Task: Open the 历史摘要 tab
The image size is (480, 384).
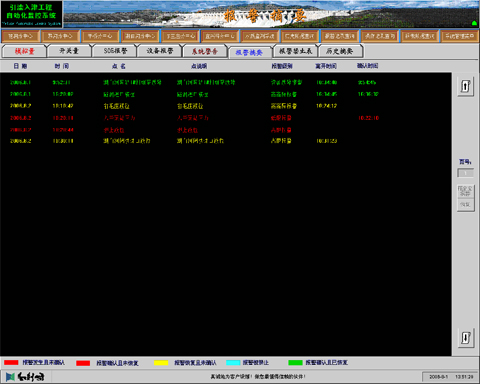Action: [x=340, y=51]
